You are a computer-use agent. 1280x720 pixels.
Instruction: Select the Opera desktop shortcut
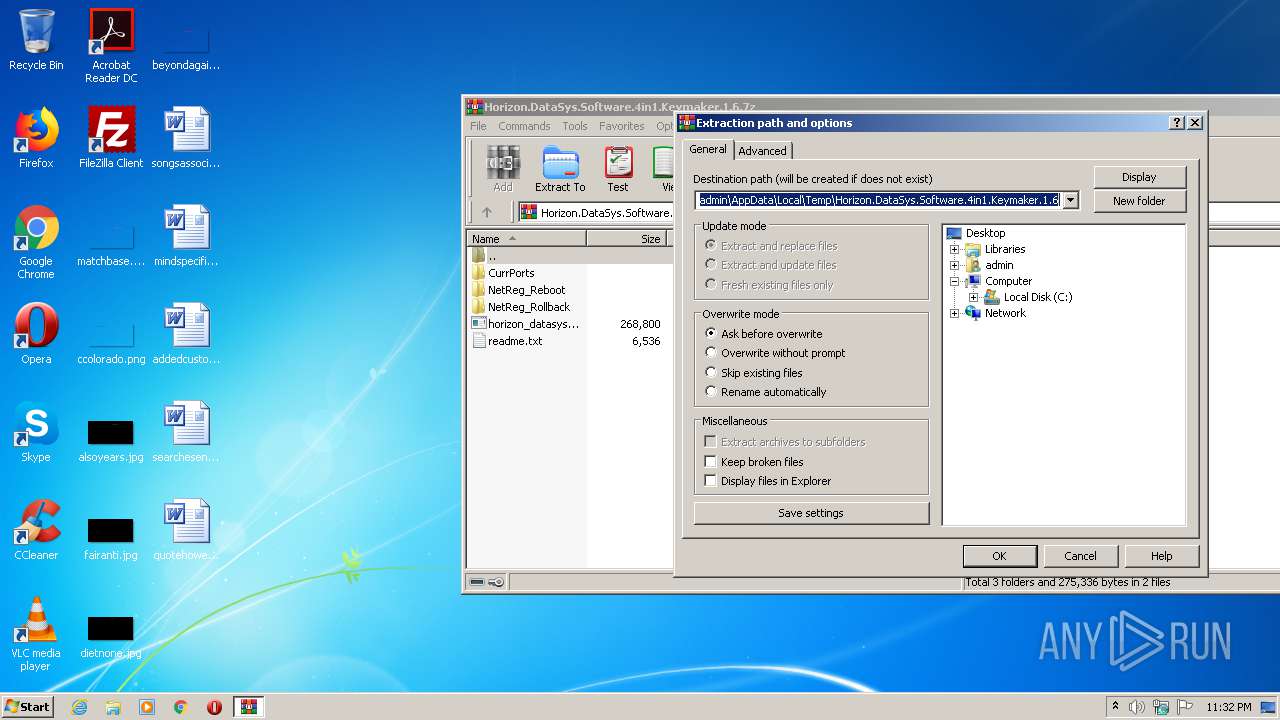click(x=36, y=334)
